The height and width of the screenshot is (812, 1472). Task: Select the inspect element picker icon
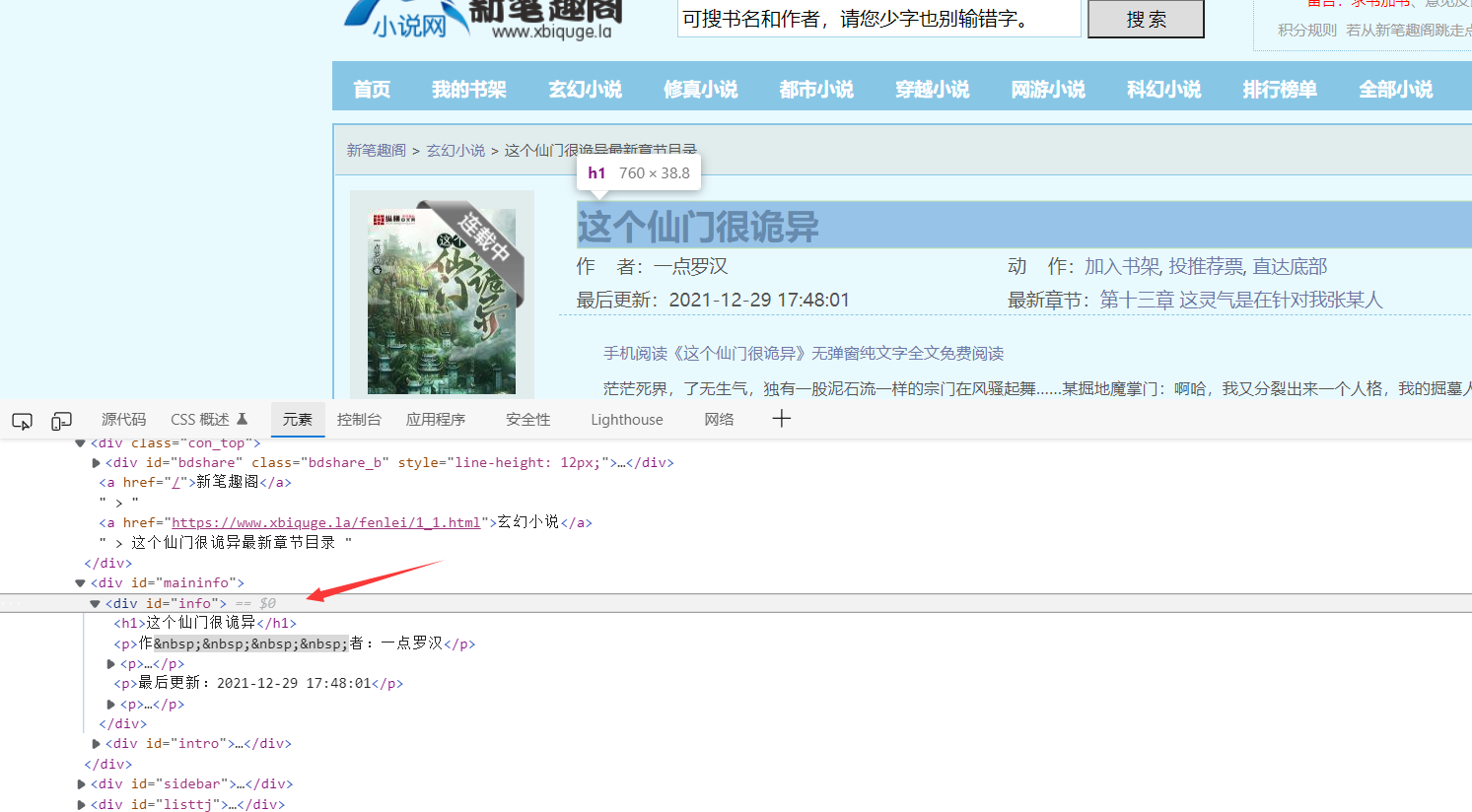click(22, 421)
